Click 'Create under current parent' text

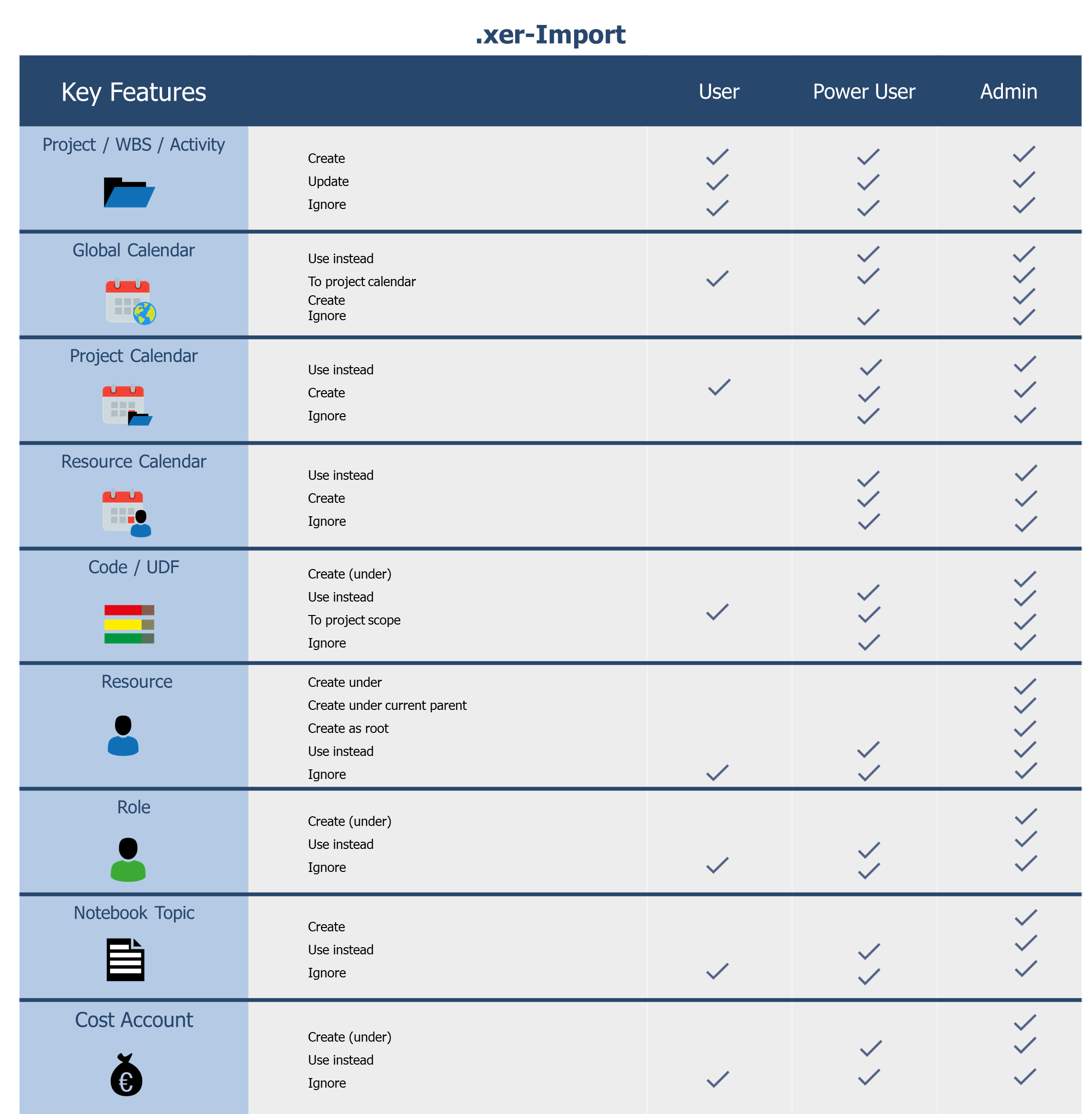(x=387, y=706)
